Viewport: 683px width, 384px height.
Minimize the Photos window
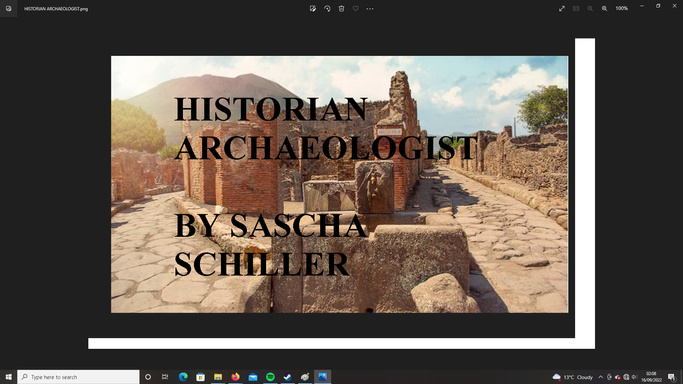point(642,6)
